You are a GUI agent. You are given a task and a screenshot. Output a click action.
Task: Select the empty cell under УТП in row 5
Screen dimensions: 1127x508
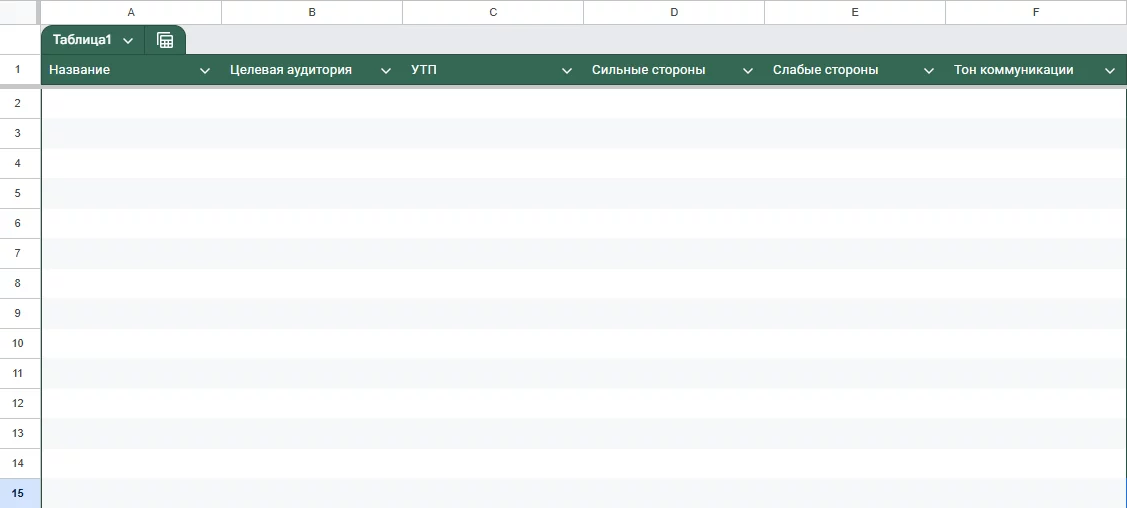(x=493, y=193)
